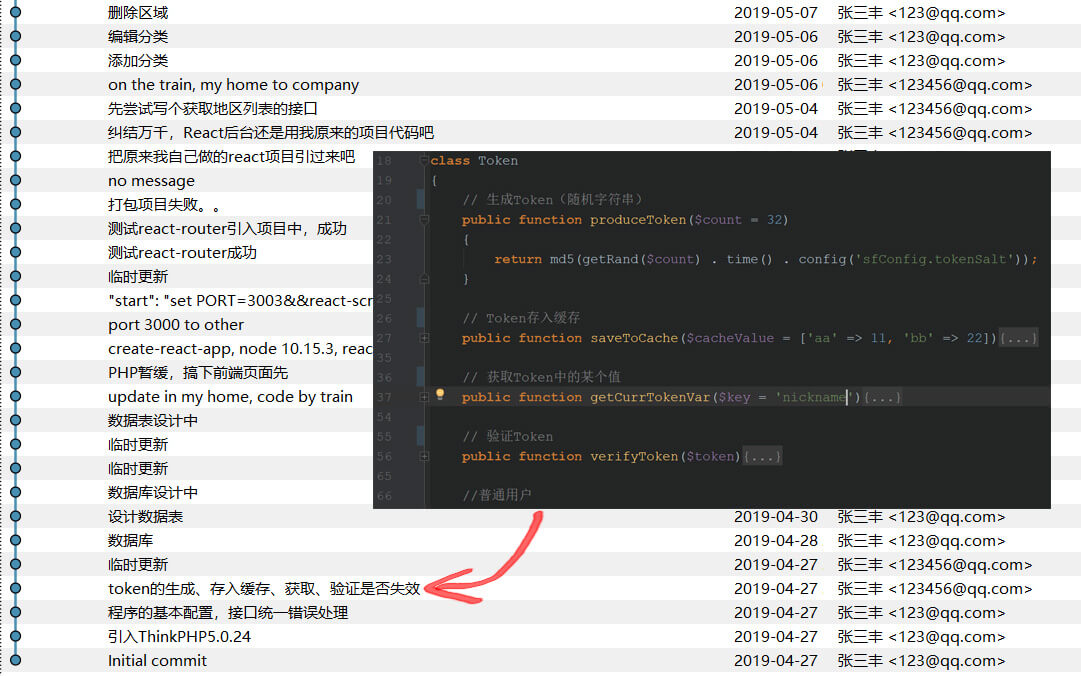Image resolution: width=1081 pixels, height=676 pixels.
Task: Collapse the class Token block
Action: coord(425,161)
